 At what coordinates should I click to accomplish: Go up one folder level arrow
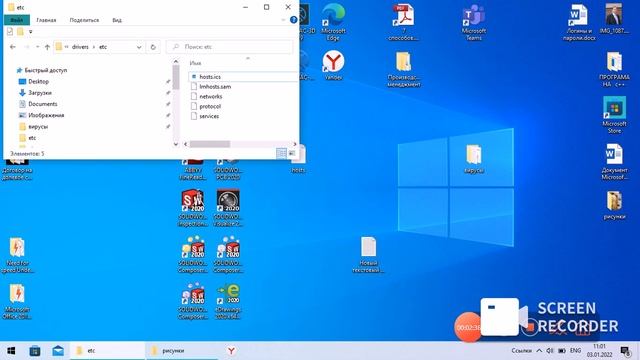47,47
